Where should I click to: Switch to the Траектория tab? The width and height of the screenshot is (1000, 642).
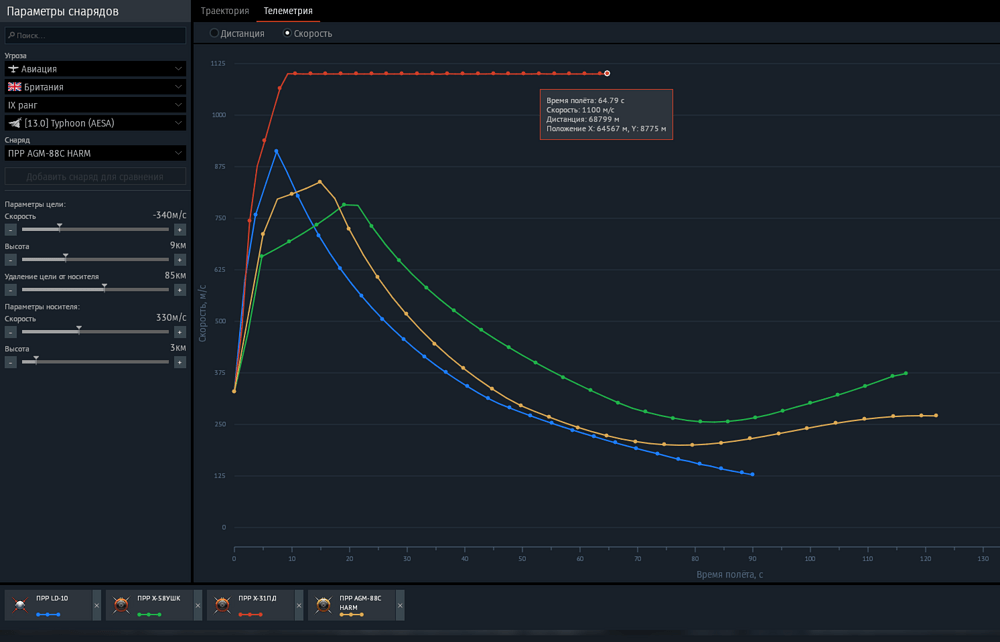click(224, 11)
